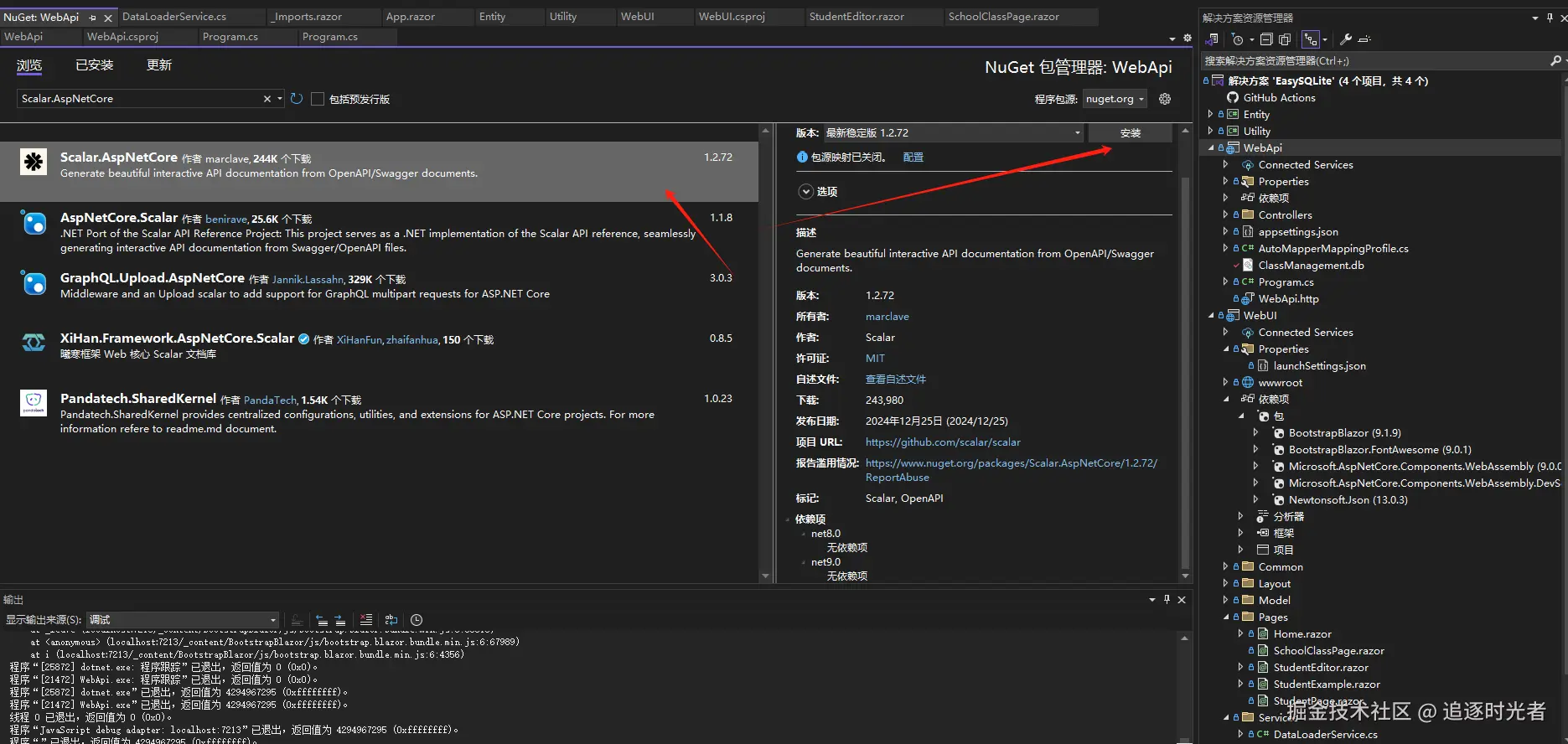Open the github.com/scalar/scalar project URL
Image resolution: width=1568 pixels, height=744 pixels.
coord(943,442)
